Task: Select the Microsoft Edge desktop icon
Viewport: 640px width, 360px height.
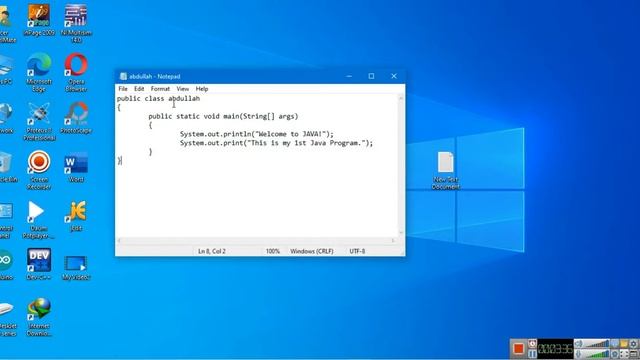Action: click(39, 72)
